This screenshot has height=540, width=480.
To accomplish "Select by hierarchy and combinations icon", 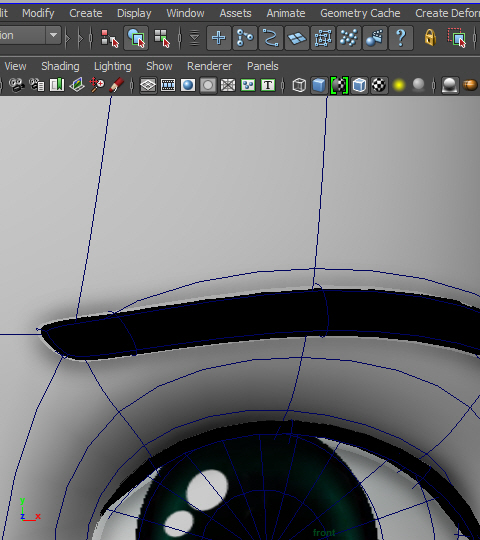I will tap(109, 38).
